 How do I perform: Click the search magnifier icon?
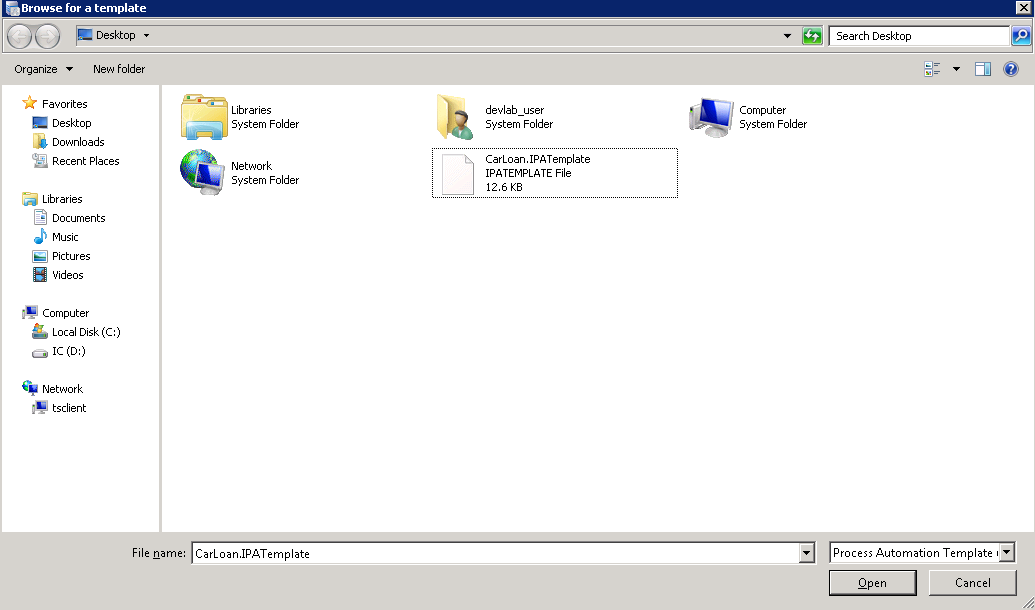1020,36
